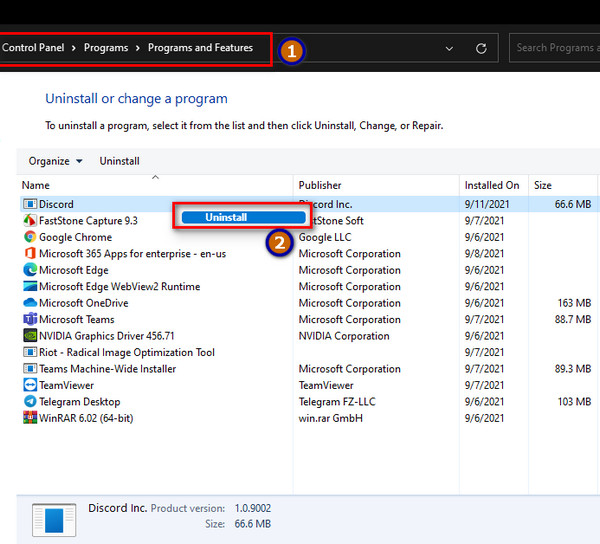Click the 88.7 MB size value
Viewport: 600px width, 544px height.
tap(573, 319)
